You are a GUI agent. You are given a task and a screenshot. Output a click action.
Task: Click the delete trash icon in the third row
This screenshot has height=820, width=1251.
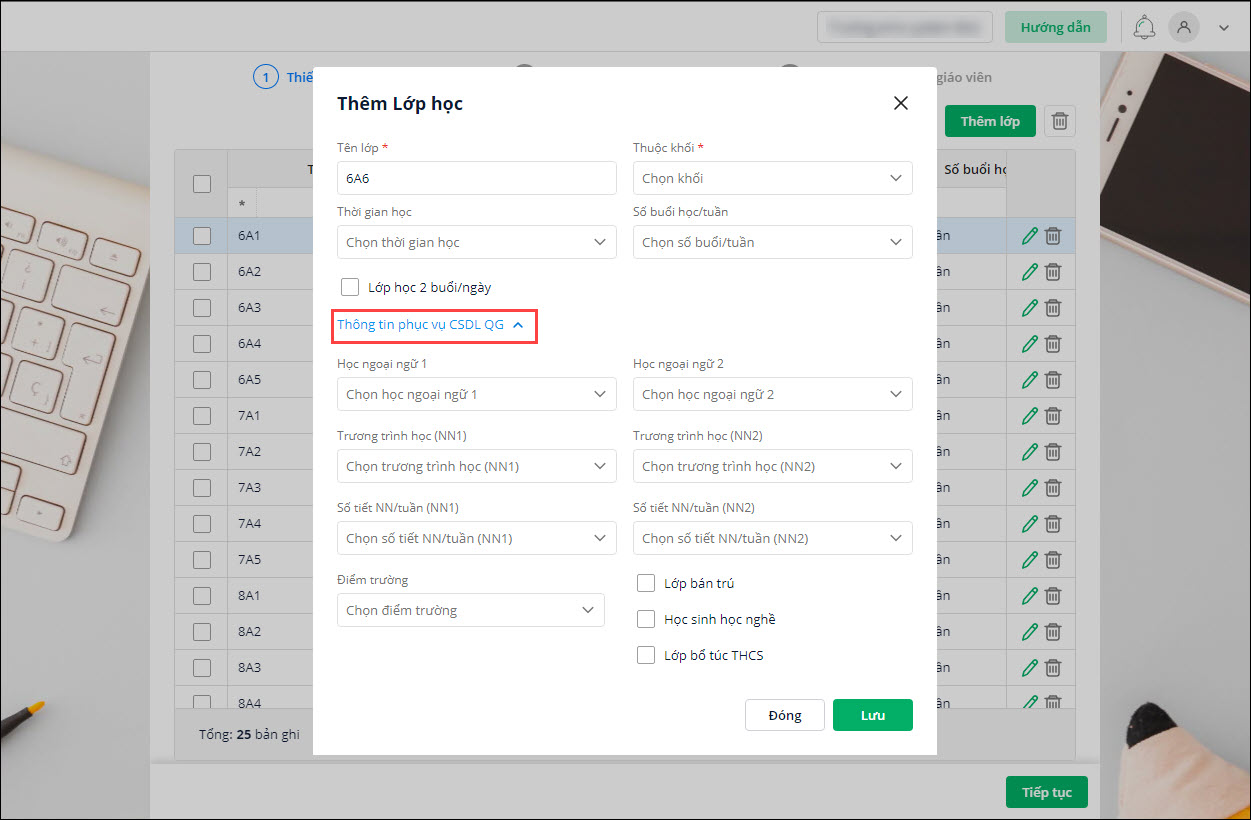pyautogui.click(x=1053, y=308)
